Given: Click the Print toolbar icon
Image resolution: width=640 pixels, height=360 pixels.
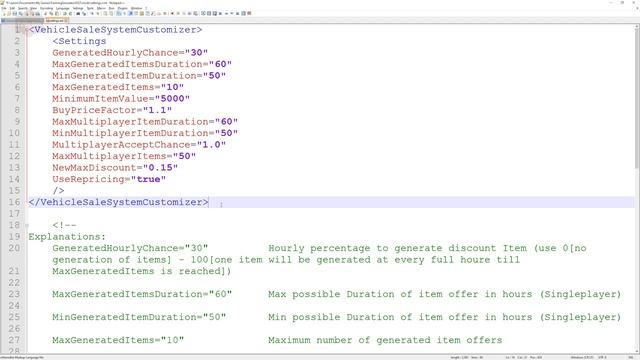Looking at the screenshot, I should (x=38, y=13).
